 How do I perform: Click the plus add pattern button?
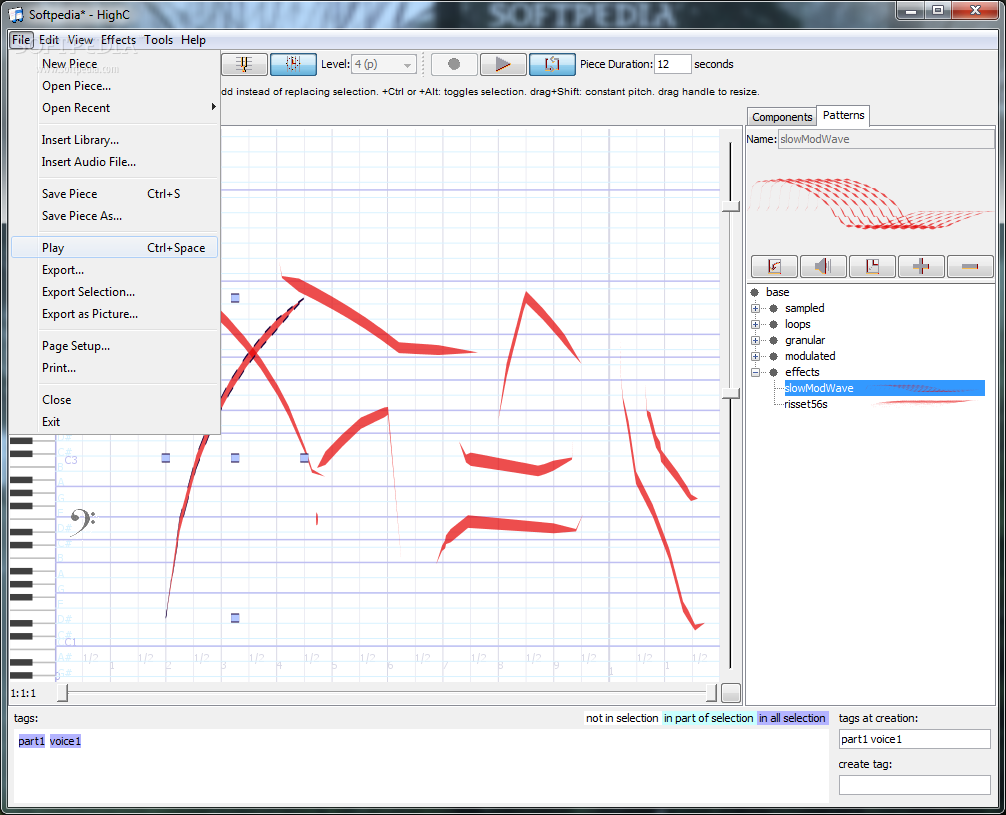921,266
